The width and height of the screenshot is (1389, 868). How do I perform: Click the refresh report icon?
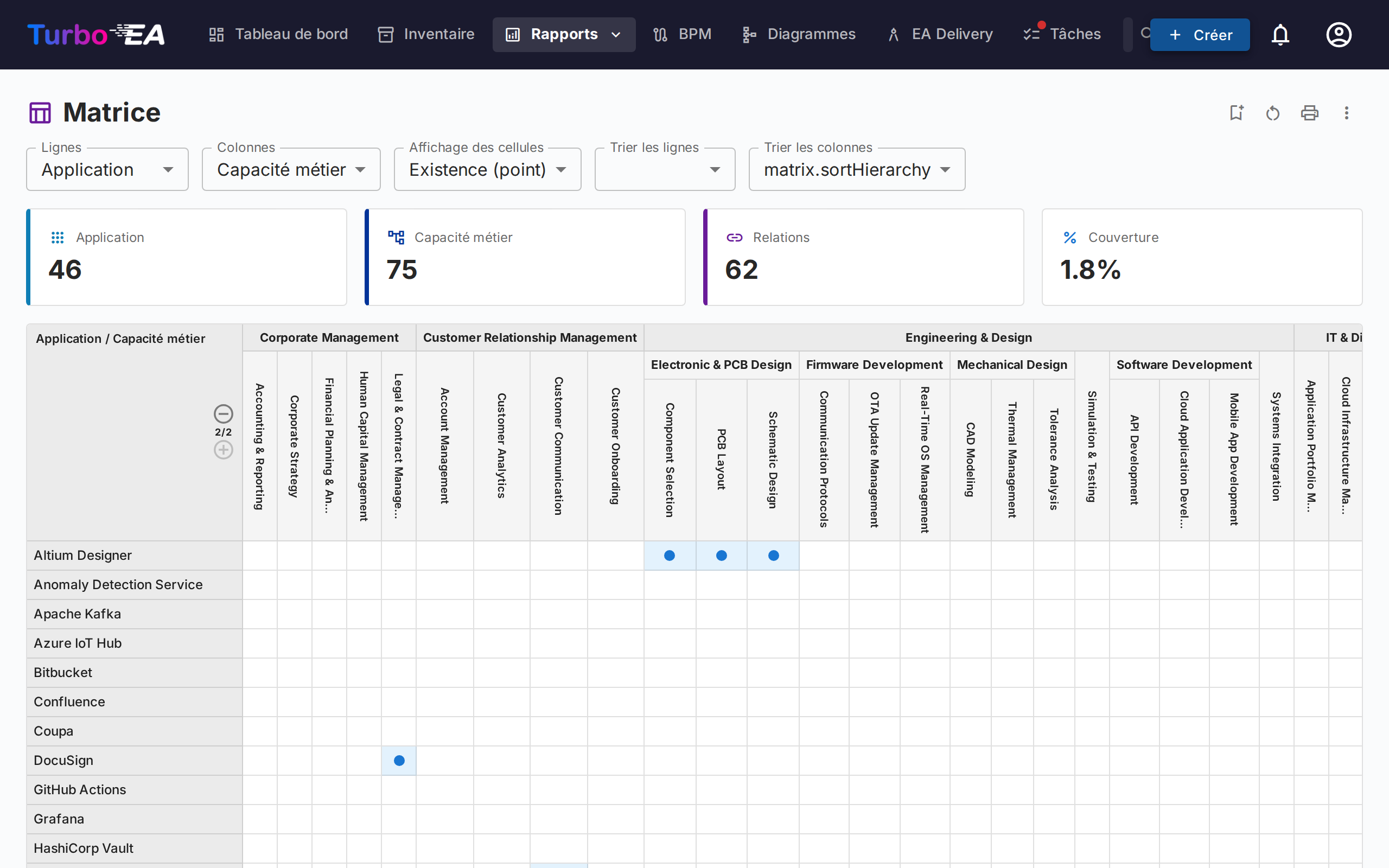pyautogui.click(x=1272, y=112)
